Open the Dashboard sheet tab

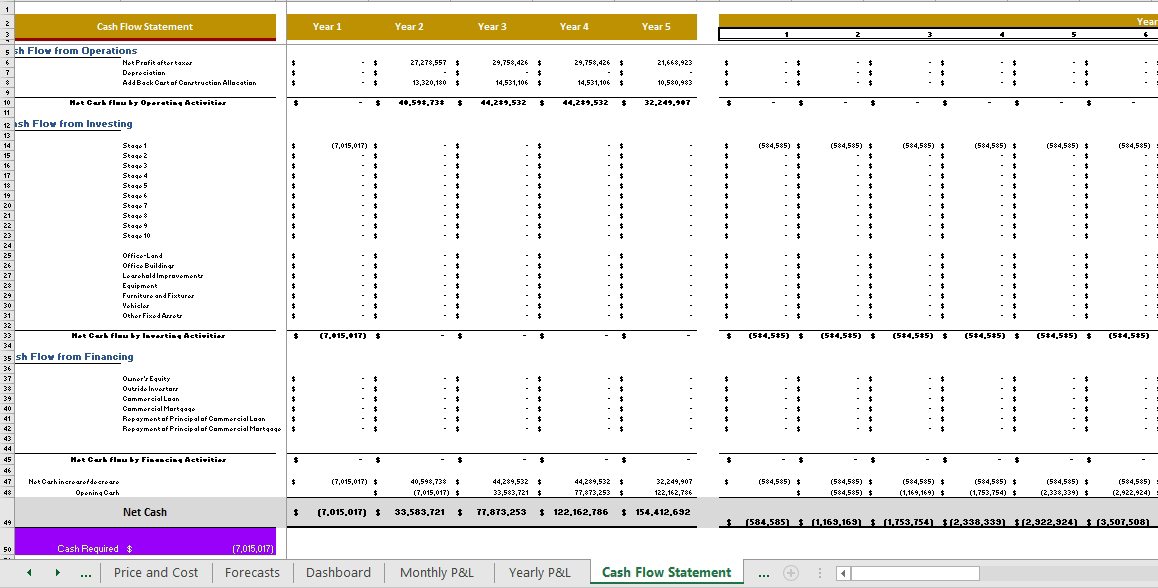(x=338, y=572)
